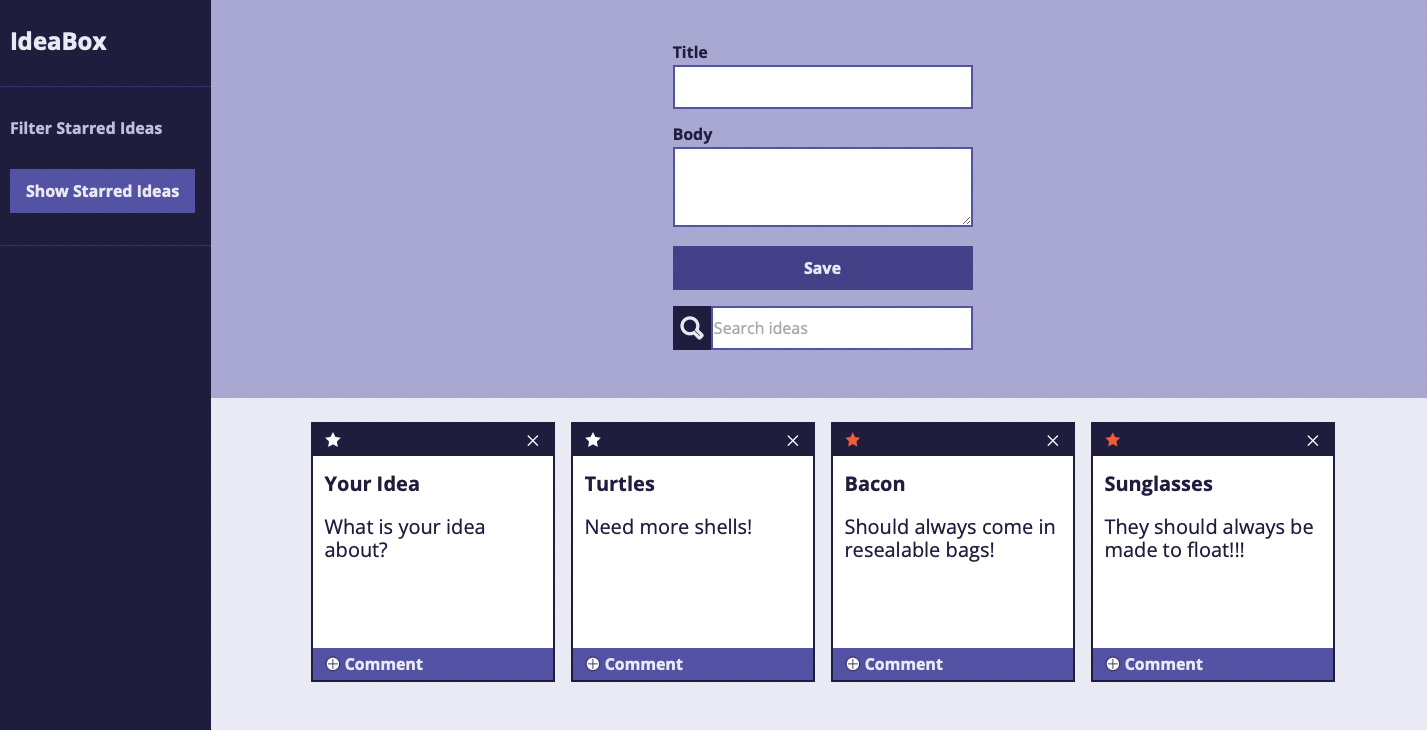Click the plus icon on Bacon's Comment bar
1427x730 pixels.
tap(853, 663)
